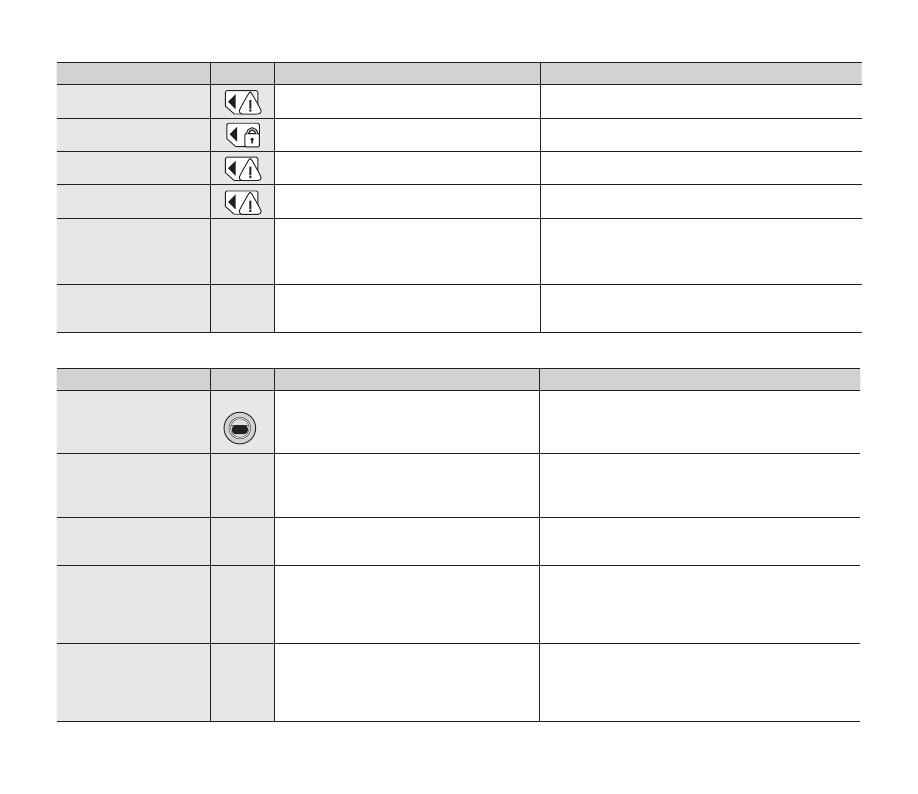Viewport: 918px width, 794px height.
Task: Click the memory card lock icon
Action: pyautogui.click(x=241, y=134)
